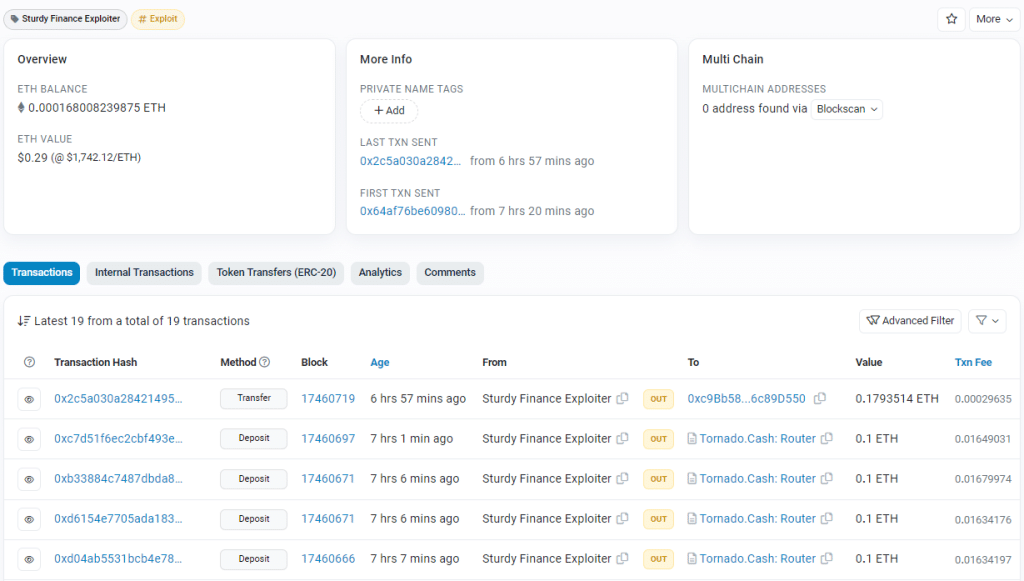Preview transaction 0xc7d51f6ec2cbf493e with eye icon

29,439
